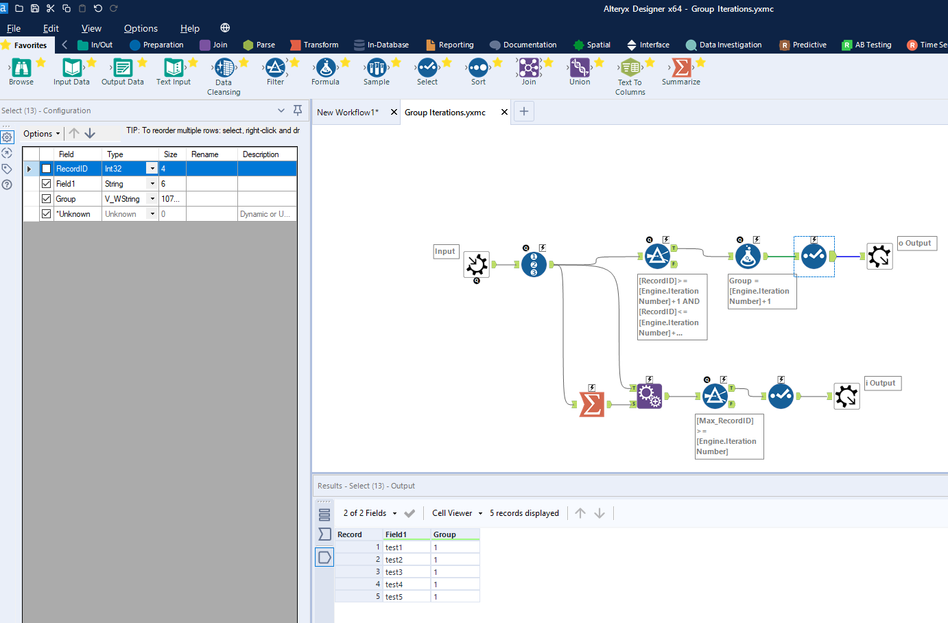This screenshot has height=623, width=948.
Task: Open the Options dropdown in configuration
Action: (41, 134)
